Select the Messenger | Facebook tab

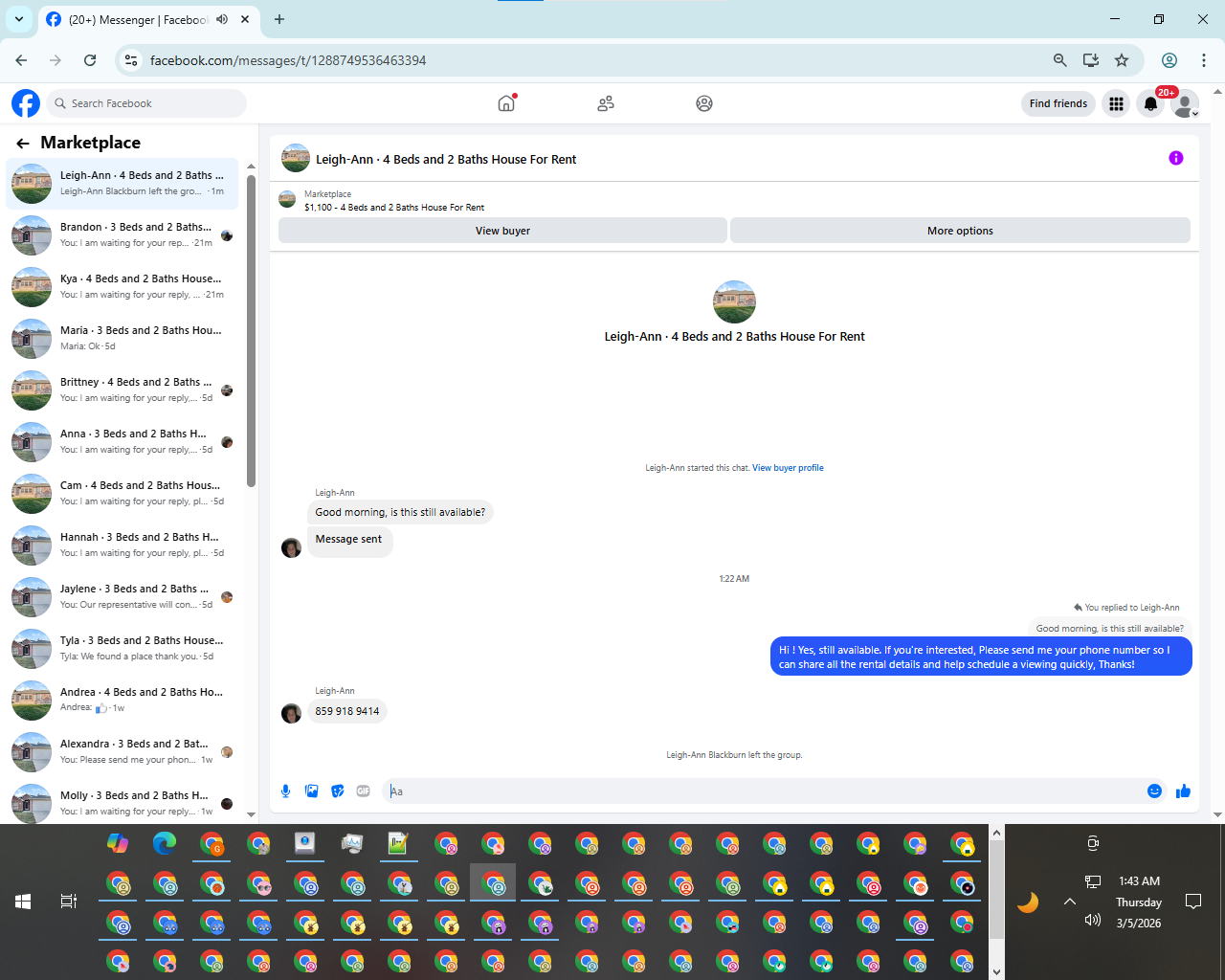coord(138,19)
